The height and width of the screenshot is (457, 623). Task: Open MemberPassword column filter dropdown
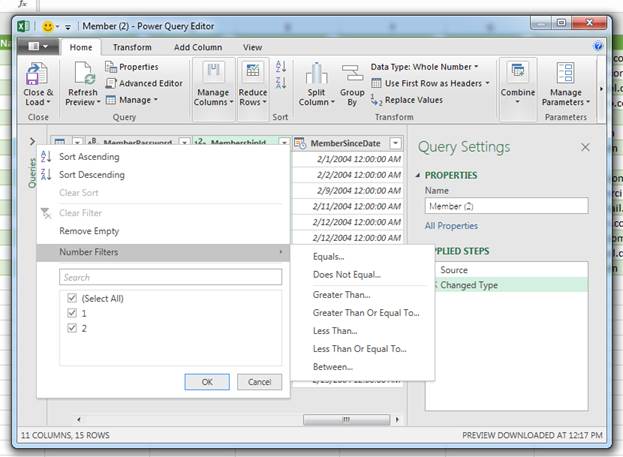pyautogui.click(x=184, y=142)
